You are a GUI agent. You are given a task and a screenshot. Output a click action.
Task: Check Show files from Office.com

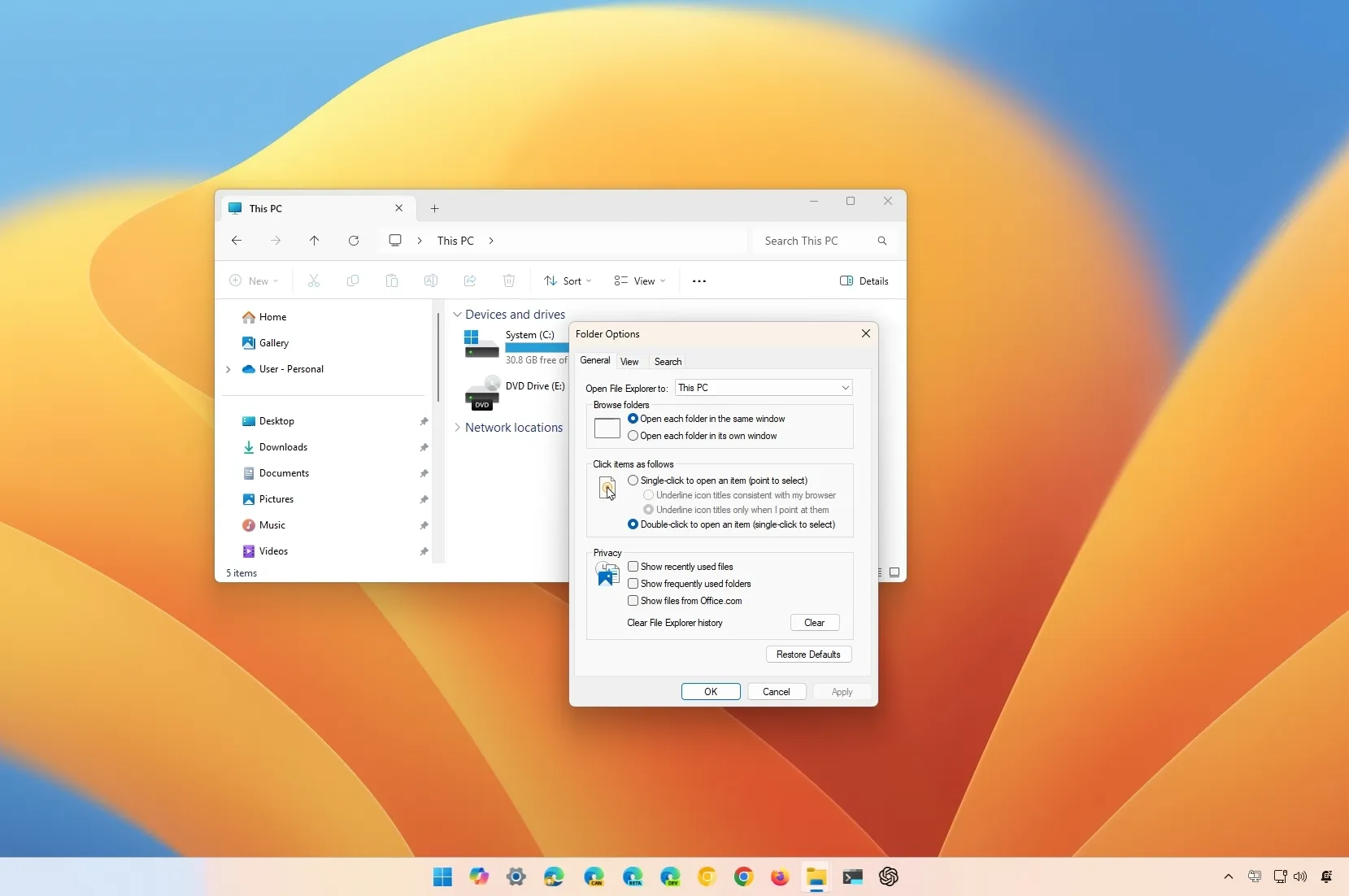[x=633, y=601]
